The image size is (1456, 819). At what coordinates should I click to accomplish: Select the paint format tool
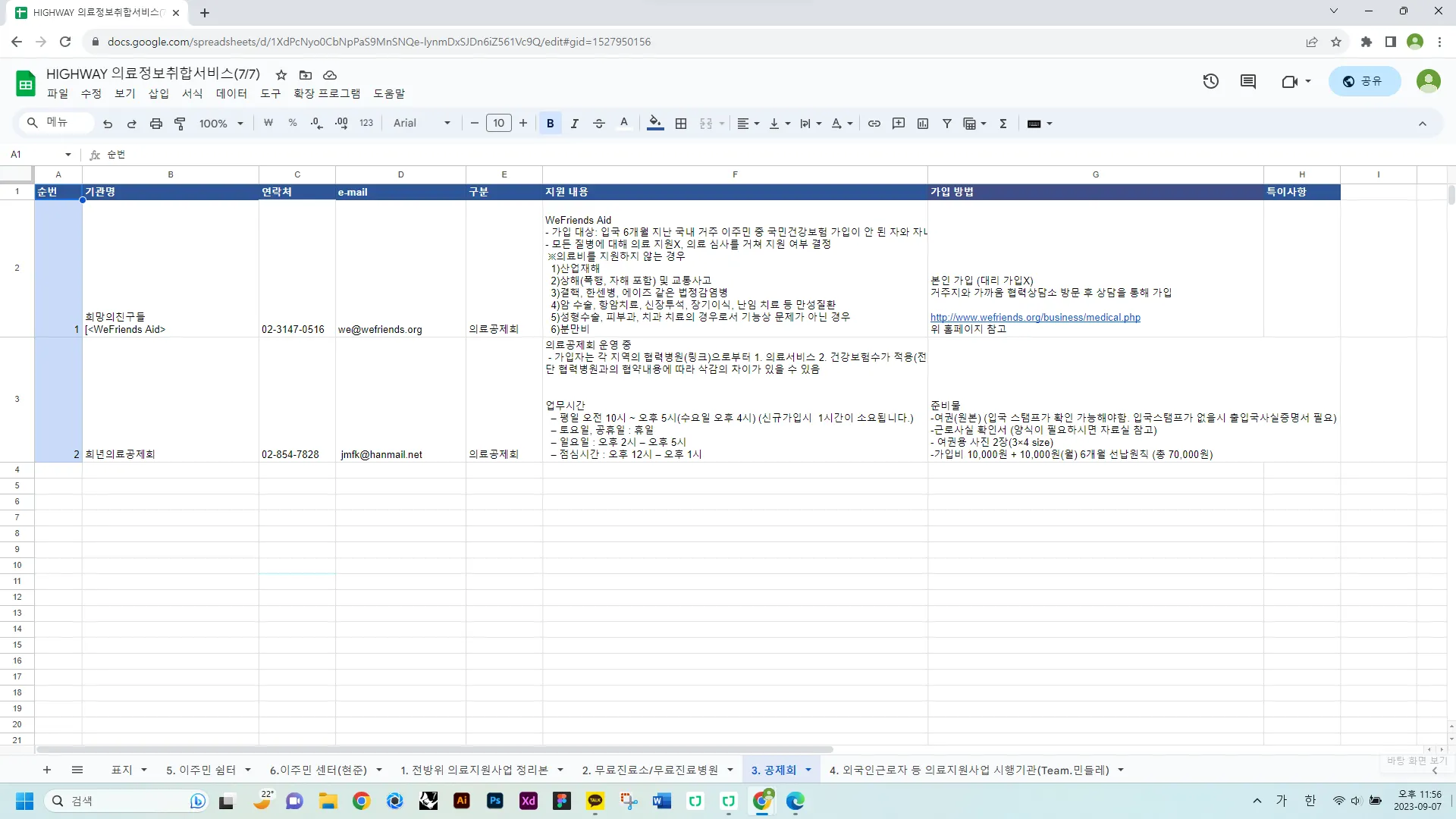coord(180,124)
